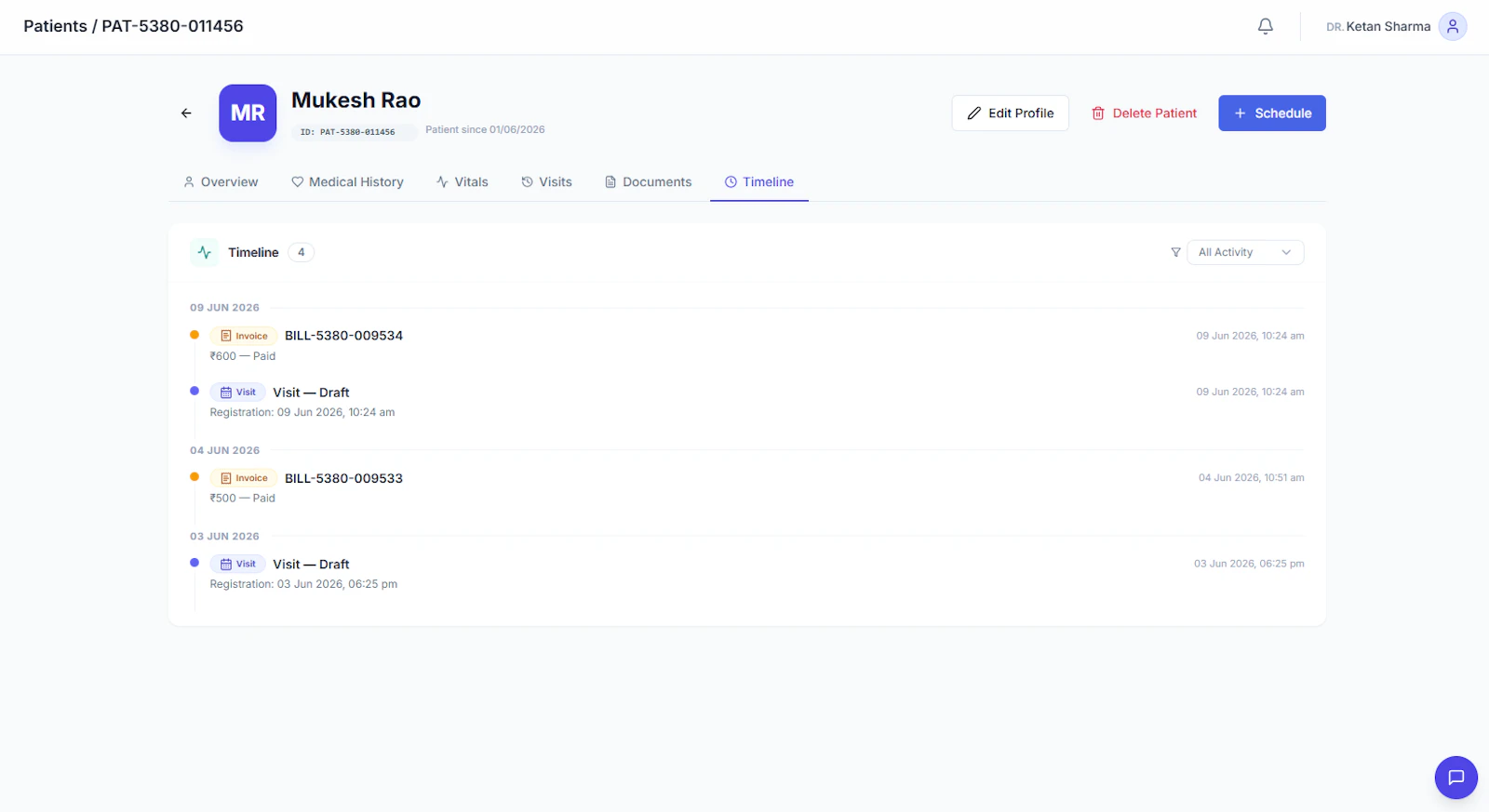
Task: Select the Timeline tab
Action: (x=759, y=182)
